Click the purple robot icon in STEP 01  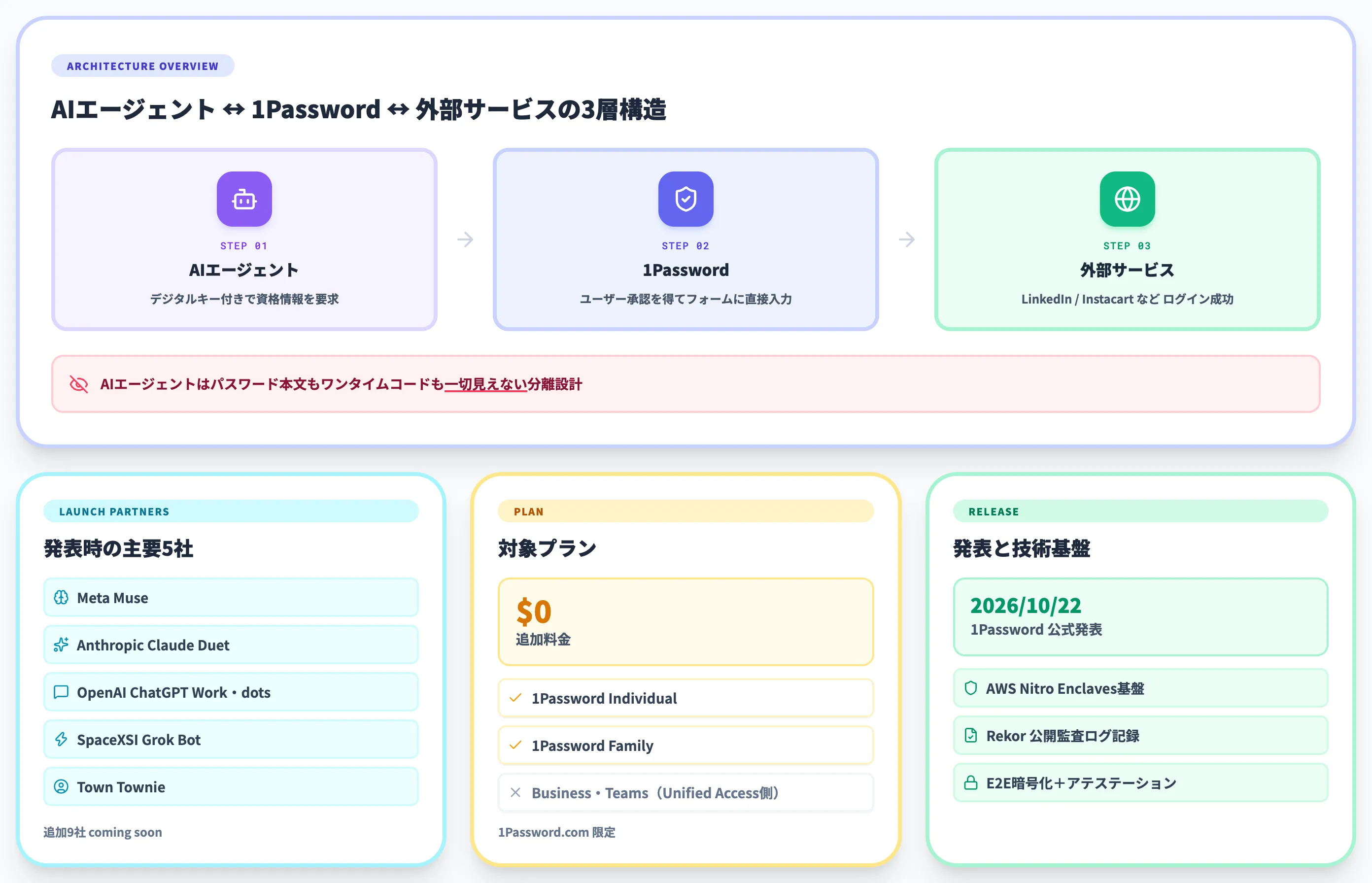coord(244,199)
